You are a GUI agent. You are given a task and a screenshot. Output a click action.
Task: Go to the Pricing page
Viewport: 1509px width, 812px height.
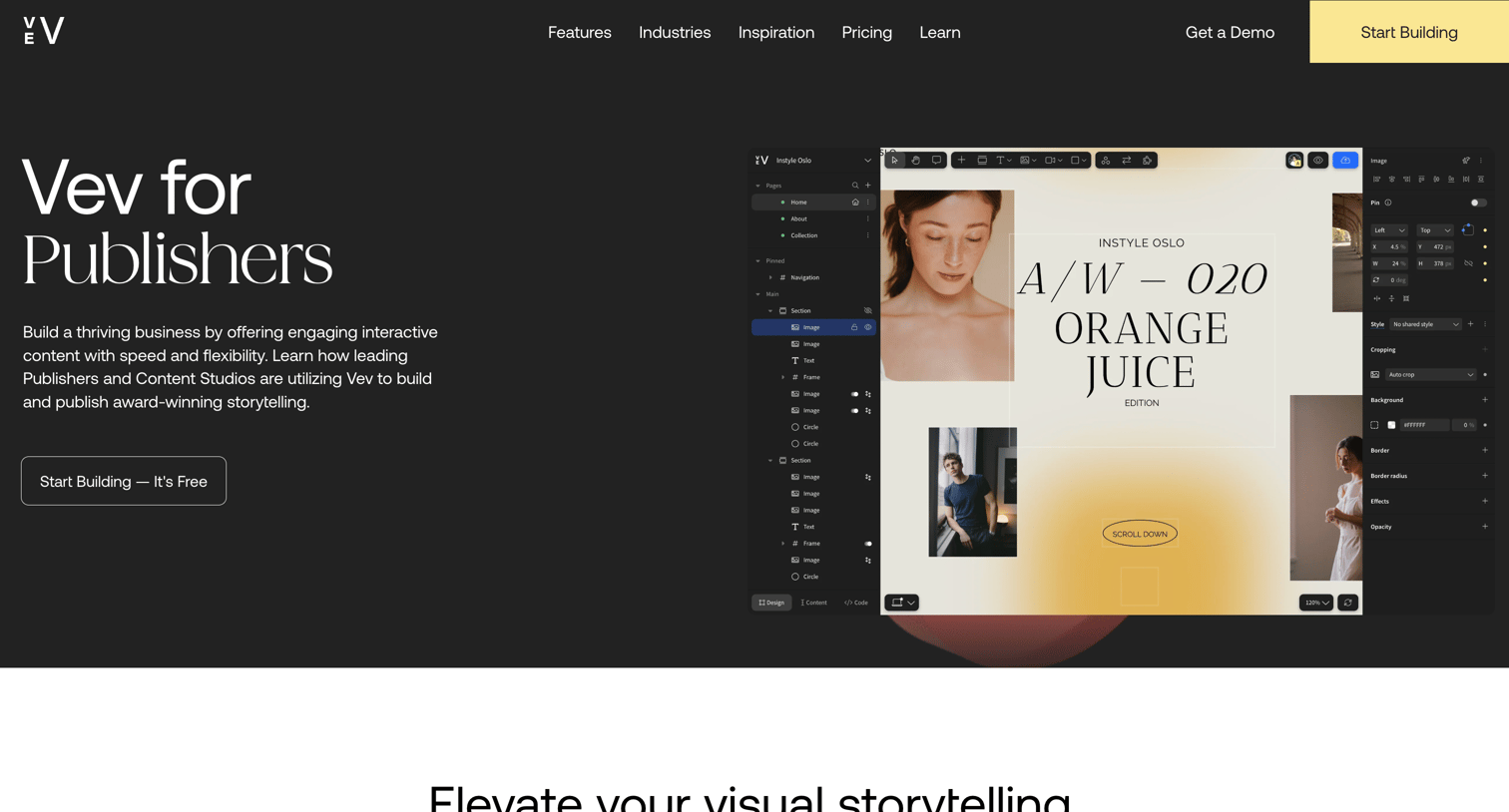866,32
